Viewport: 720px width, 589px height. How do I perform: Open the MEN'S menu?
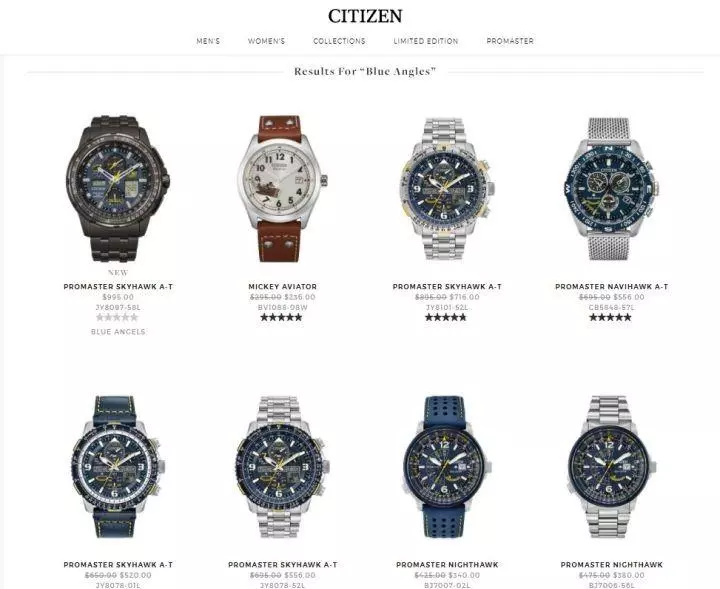coord(208,41)
